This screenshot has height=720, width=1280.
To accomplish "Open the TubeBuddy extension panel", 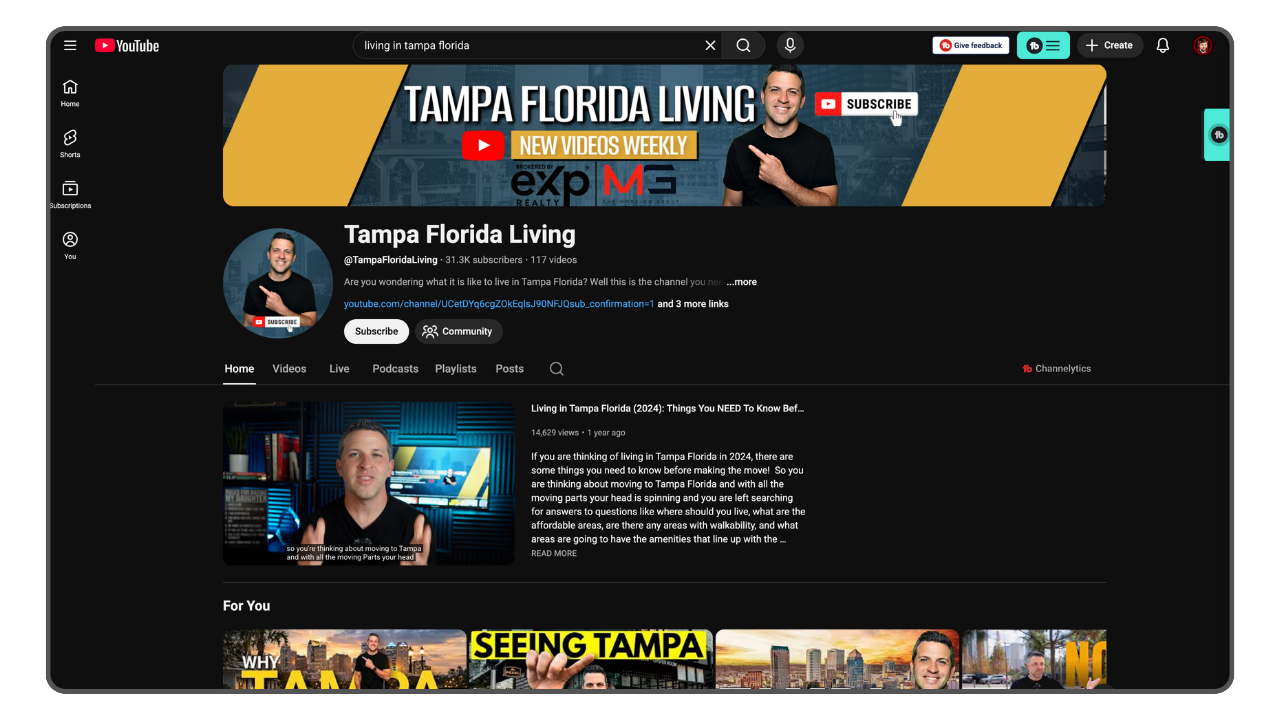I will [1043, 45].
